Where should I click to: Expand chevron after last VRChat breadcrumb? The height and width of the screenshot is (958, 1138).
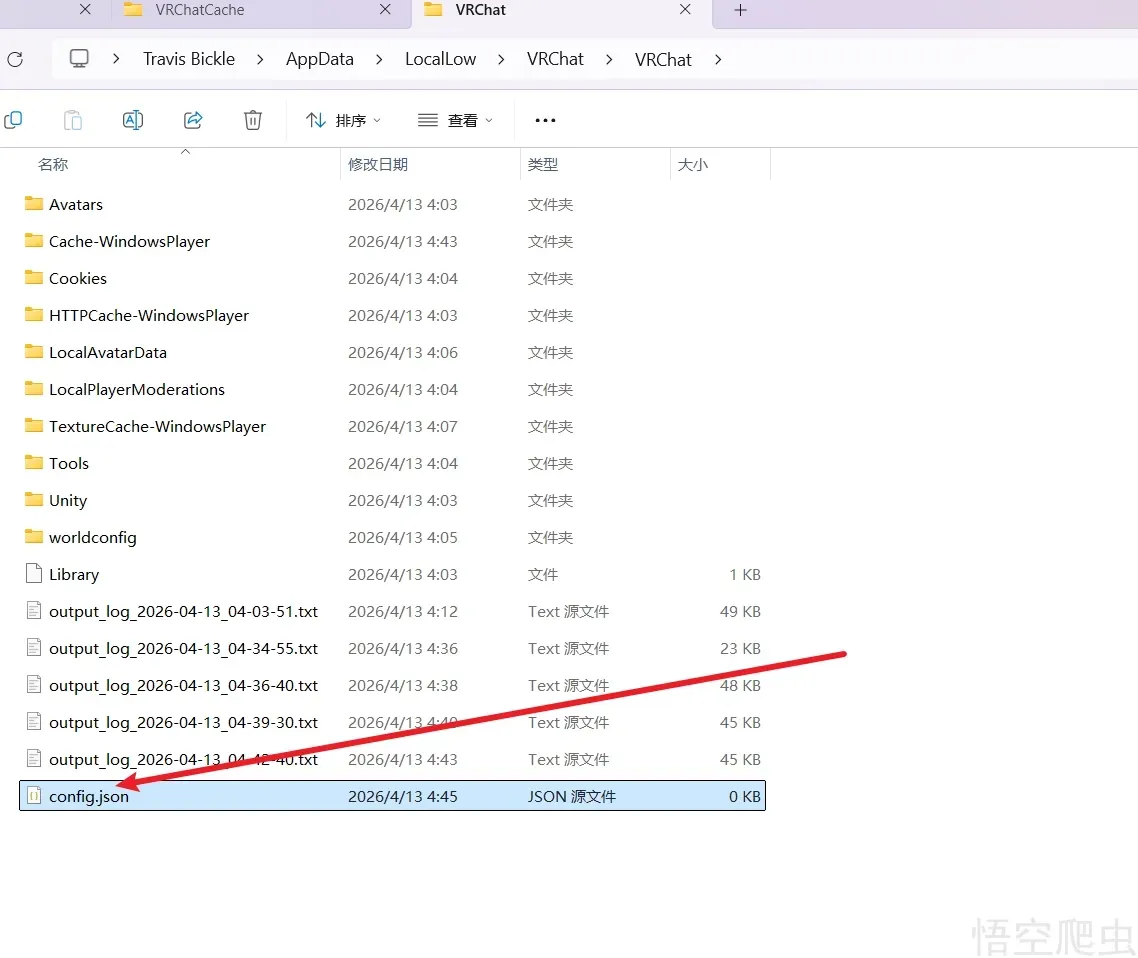pyautogui.click(x=718, y=59)
